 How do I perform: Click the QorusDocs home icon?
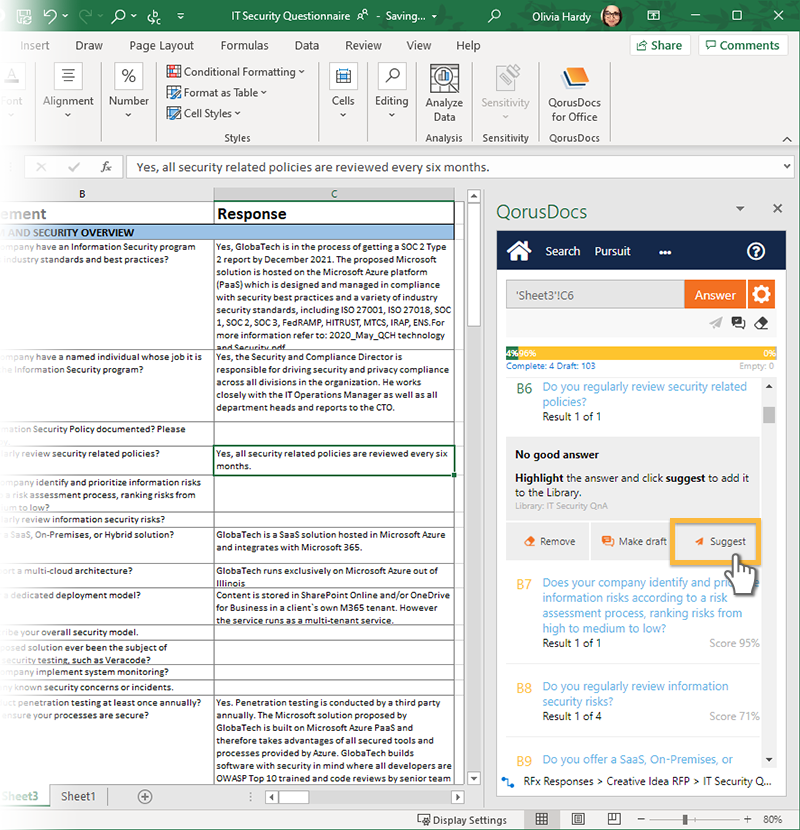tap(518, 251)
